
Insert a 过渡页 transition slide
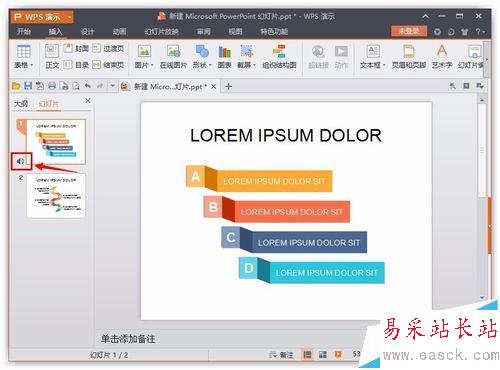pos(108,49)
